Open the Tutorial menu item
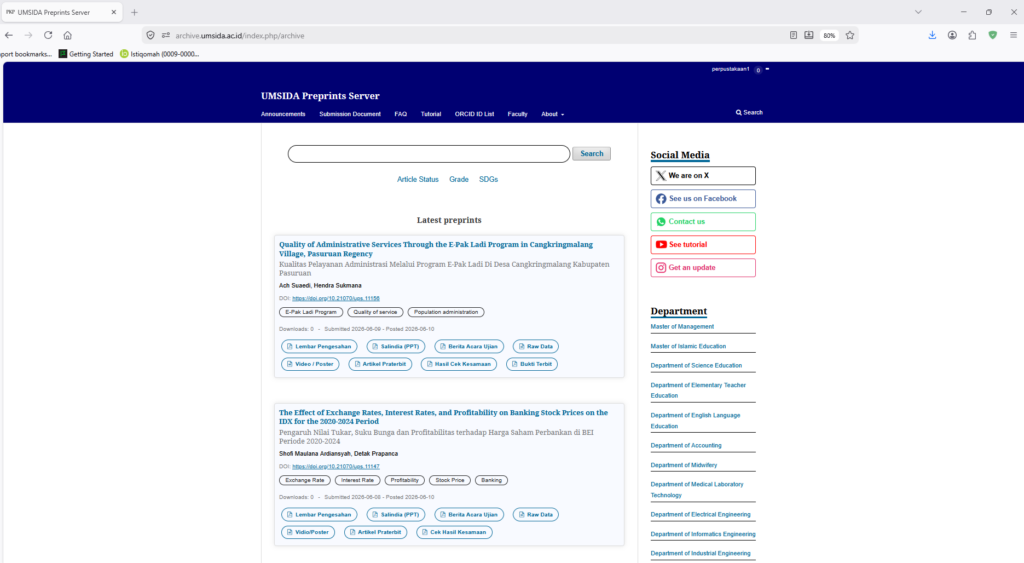Viewport: 1024px width, 563px height. (x=430, y=114)
